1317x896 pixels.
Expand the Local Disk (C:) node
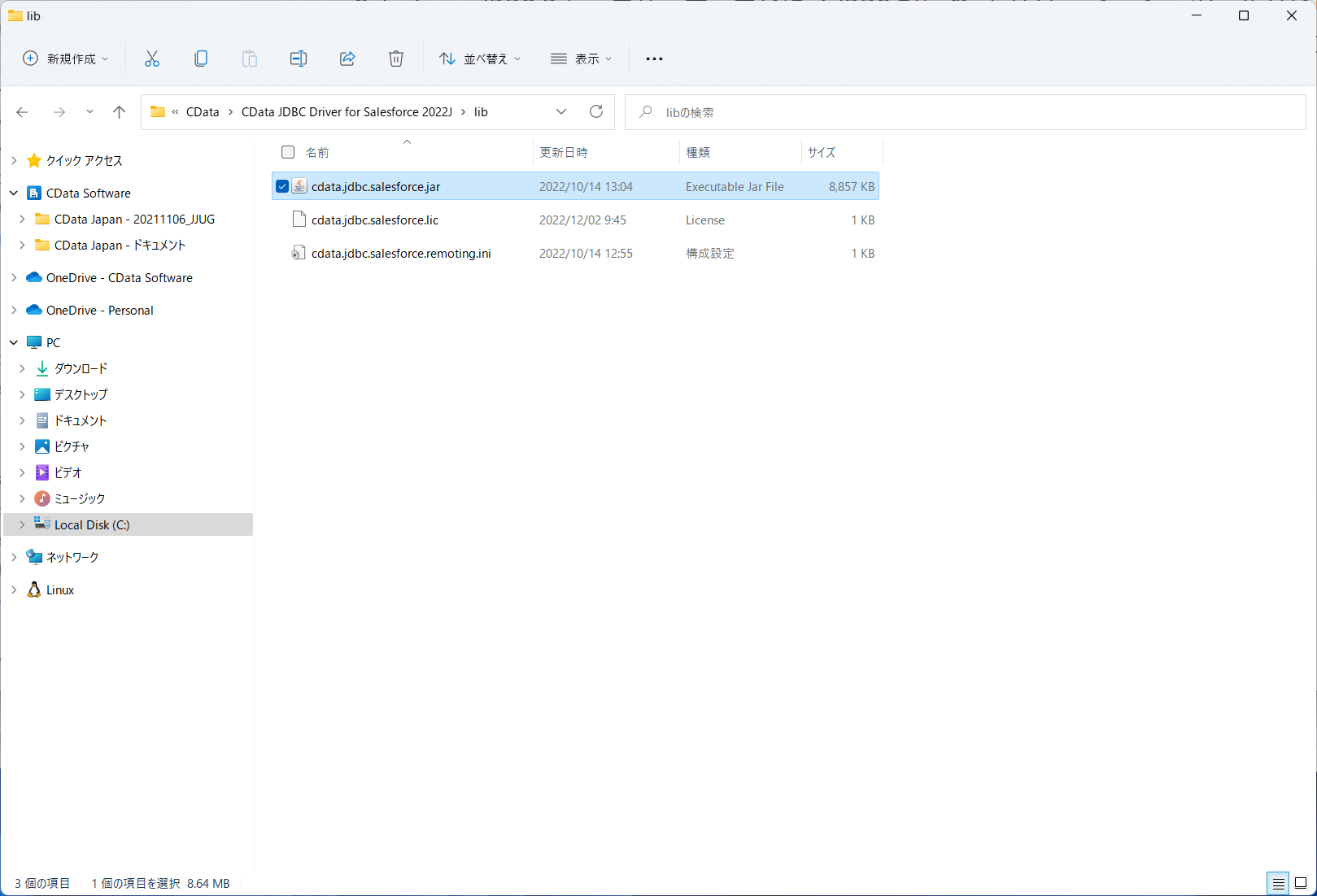pyautogui.click(x=22, y=524)
